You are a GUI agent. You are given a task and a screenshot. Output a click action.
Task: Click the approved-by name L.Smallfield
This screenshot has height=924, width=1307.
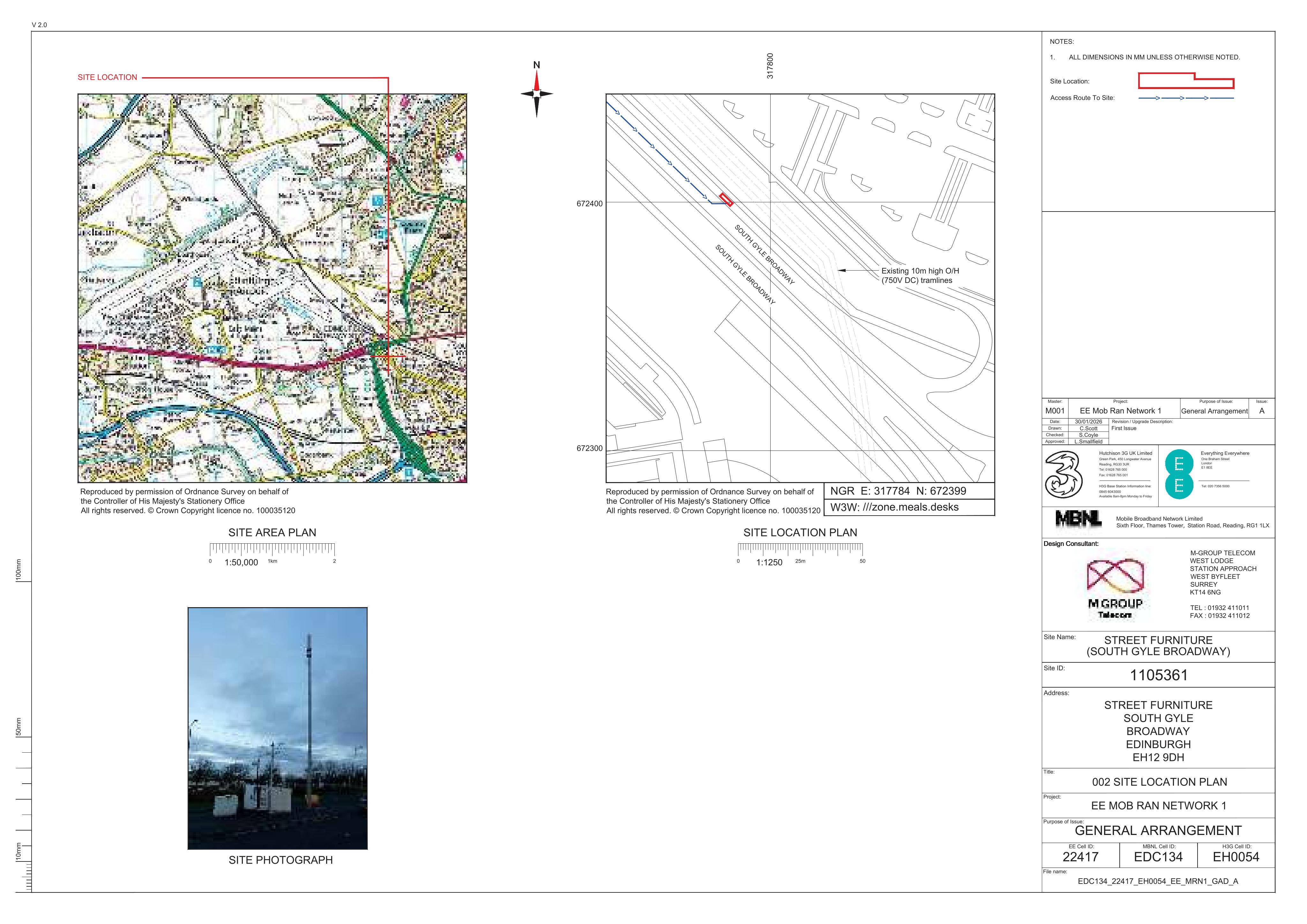(x=1088, y=442)
